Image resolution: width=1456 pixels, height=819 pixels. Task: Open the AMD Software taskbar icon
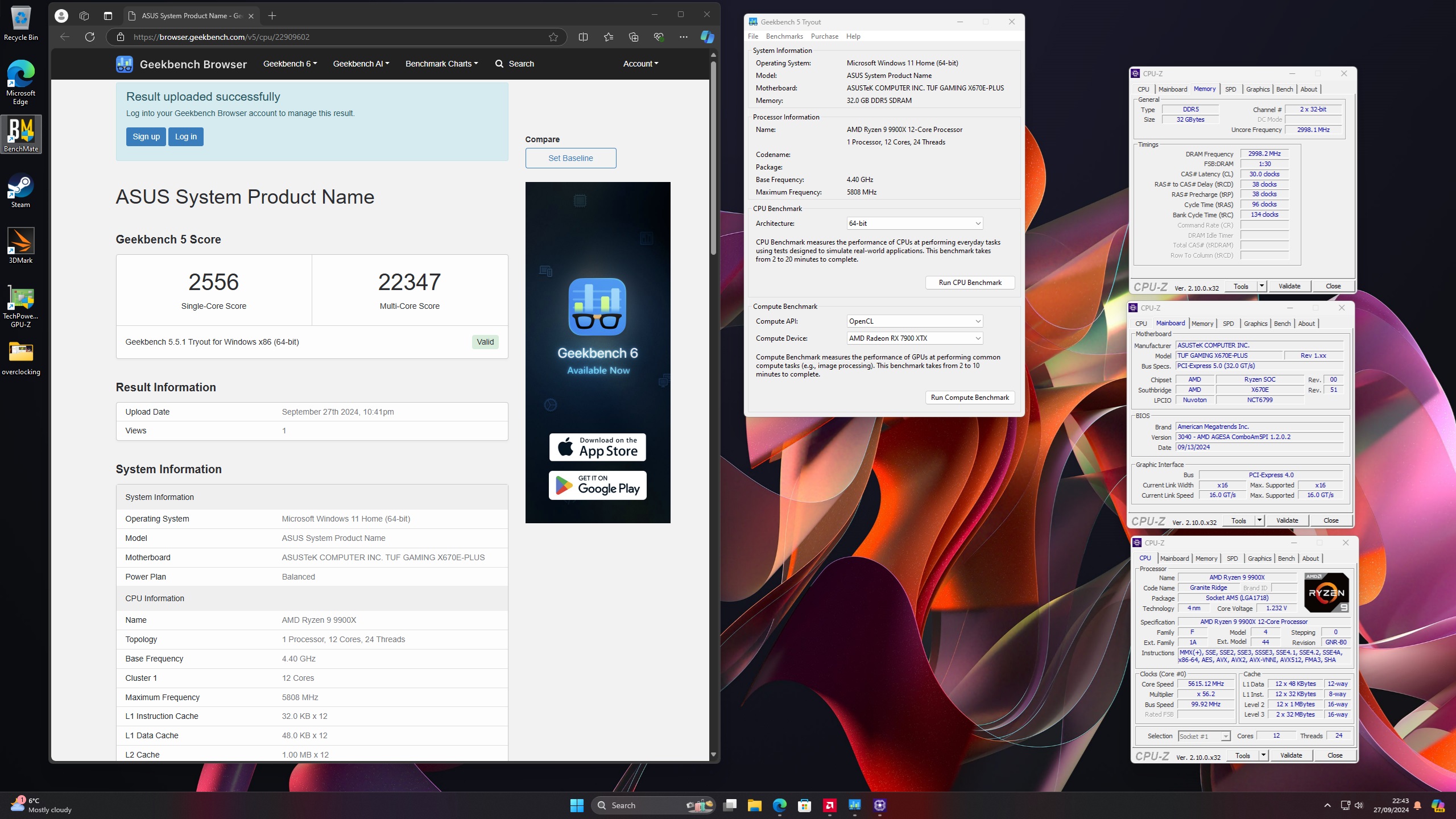tap(830, 805)
